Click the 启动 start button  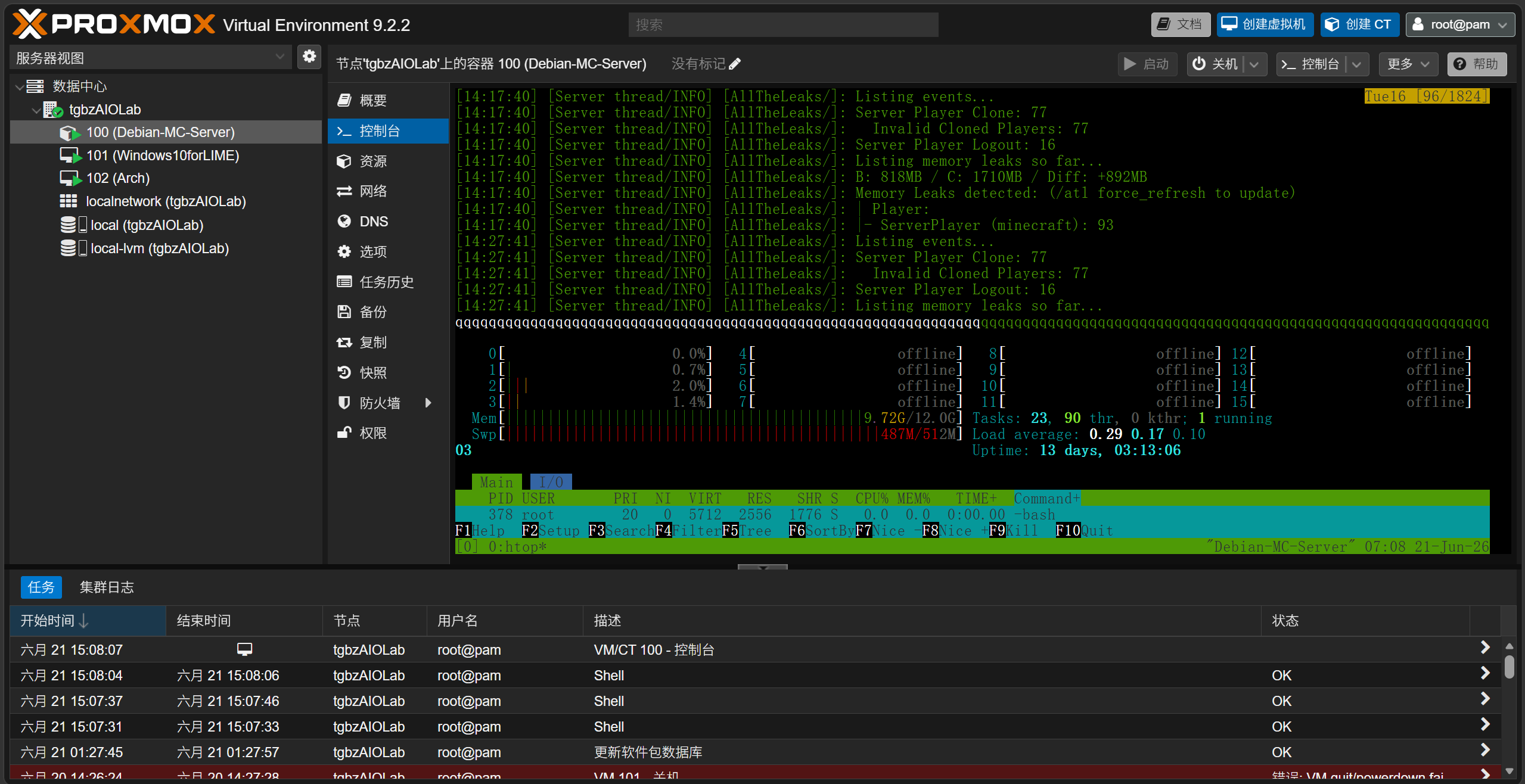(1147, 64)
